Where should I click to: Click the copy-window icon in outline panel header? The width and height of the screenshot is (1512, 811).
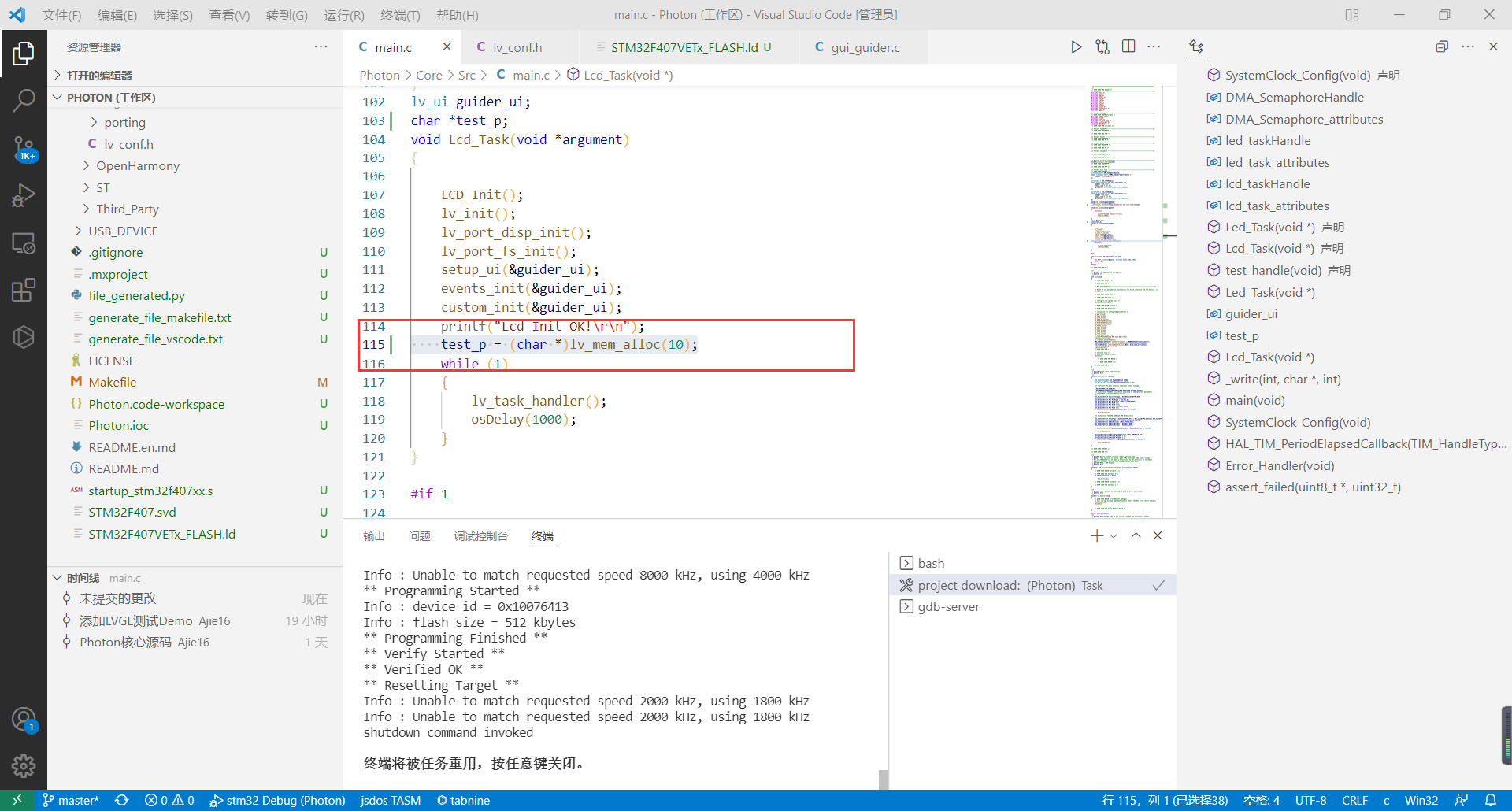coord(1442,47)
